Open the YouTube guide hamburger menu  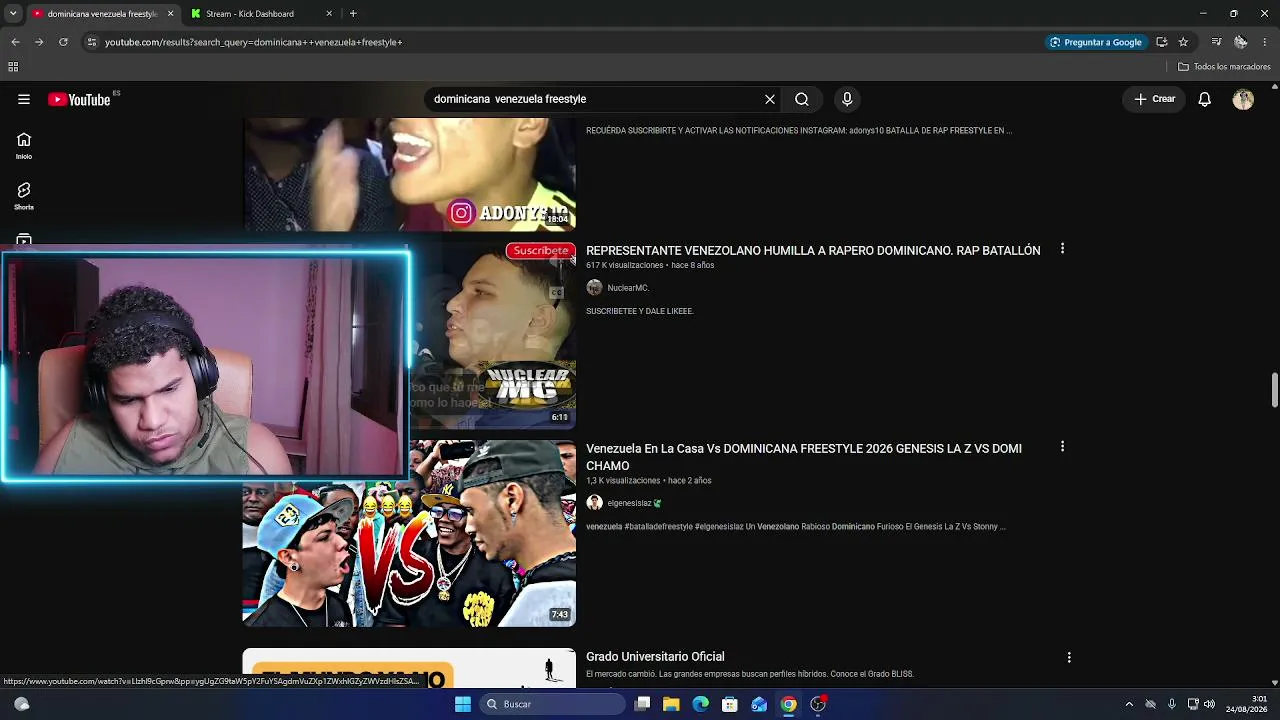[x=24, y=99]
